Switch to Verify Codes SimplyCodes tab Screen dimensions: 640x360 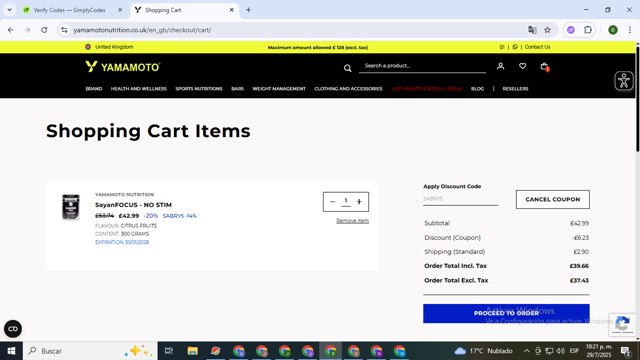coord(69,10)
